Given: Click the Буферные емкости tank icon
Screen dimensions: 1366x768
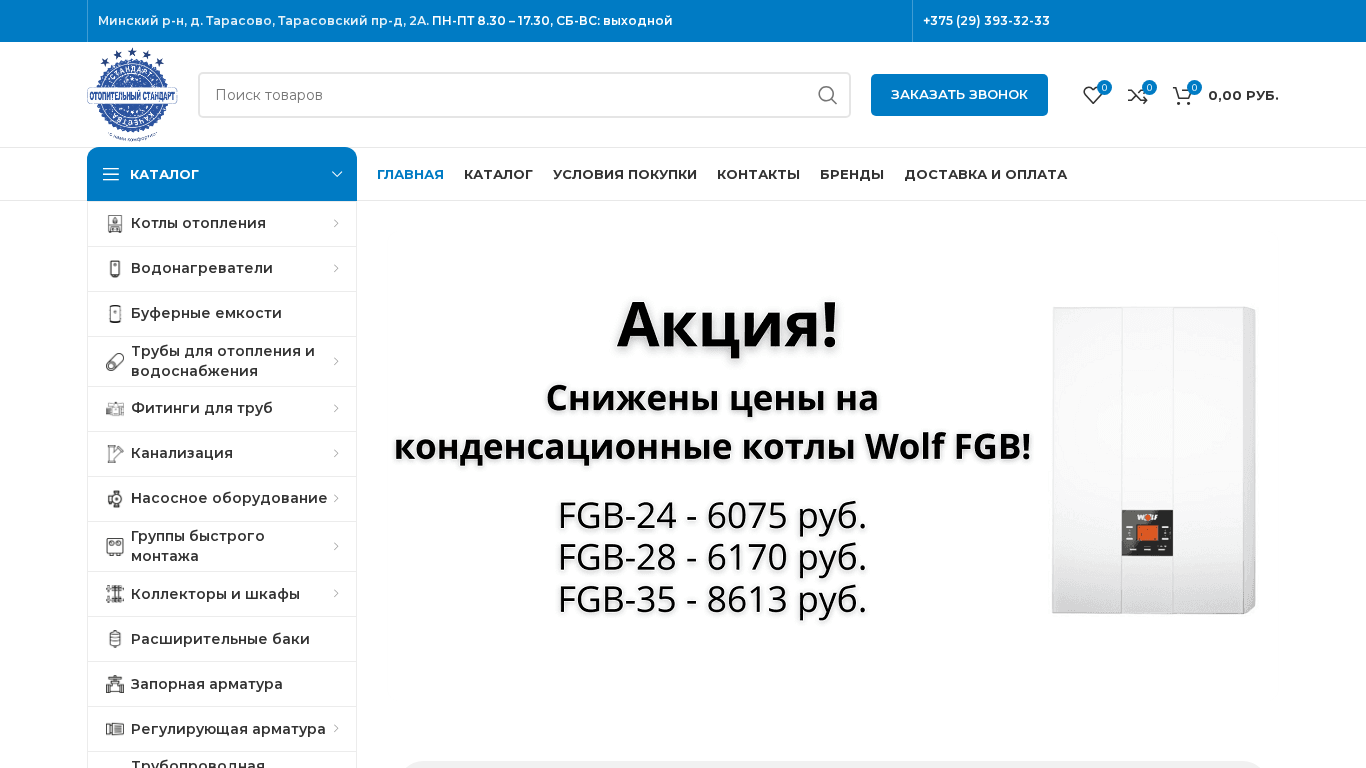Looking at the screenshot, I should [x=115, y=314].
